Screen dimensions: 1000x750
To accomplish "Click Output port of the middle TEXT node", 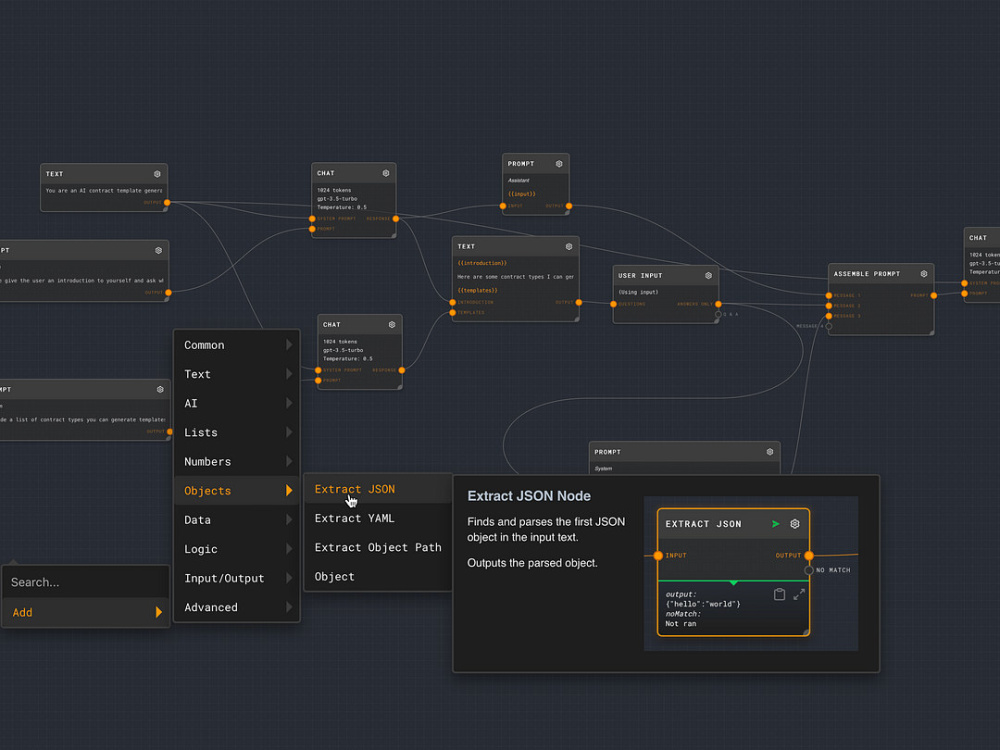I will pyautogui.click(x=579, y=302).
